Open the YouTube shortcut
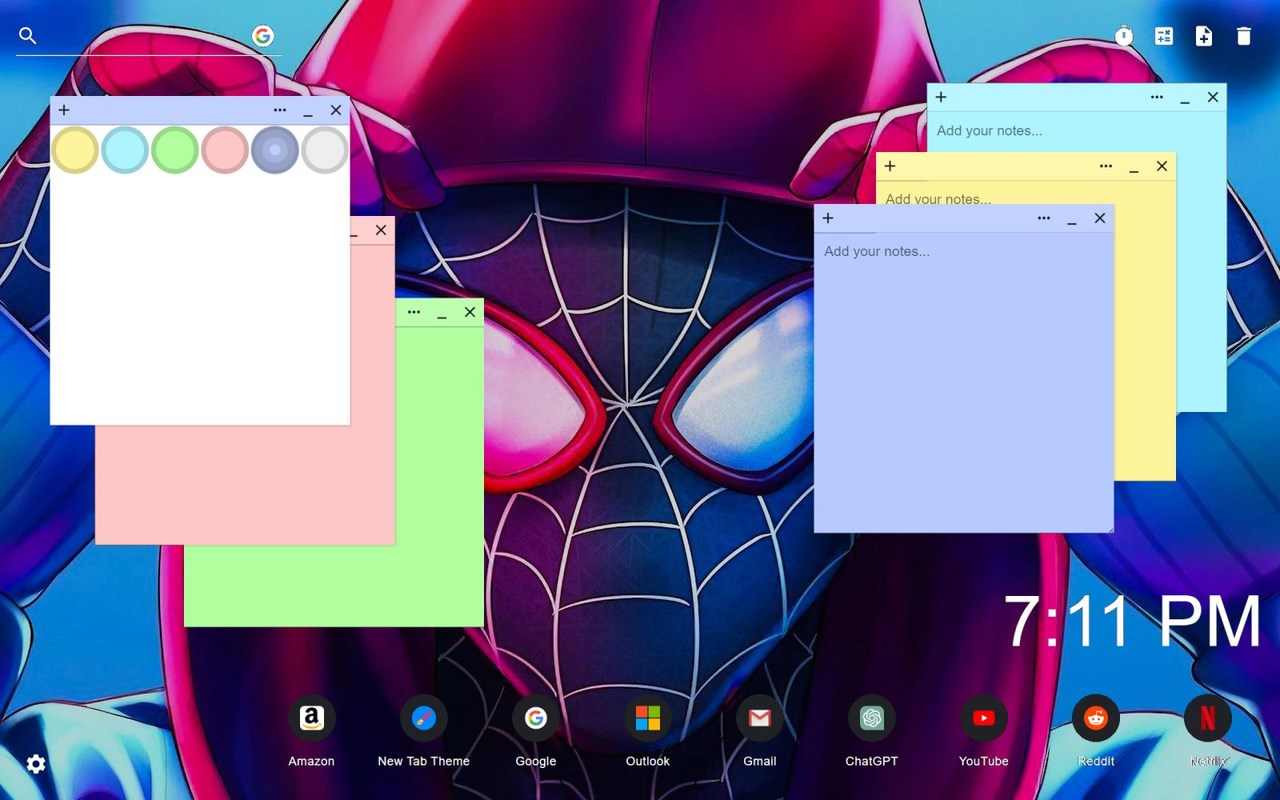Image resolution: width=1280 pixels, height=800 pixels. tap(984, 718)
